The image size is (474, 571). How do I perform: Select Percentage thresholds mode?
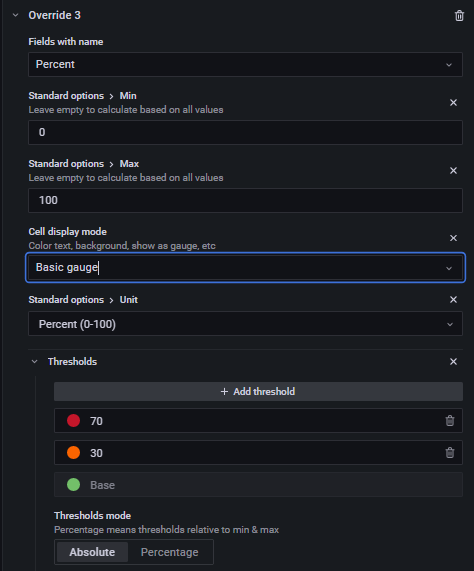point(170,552)
